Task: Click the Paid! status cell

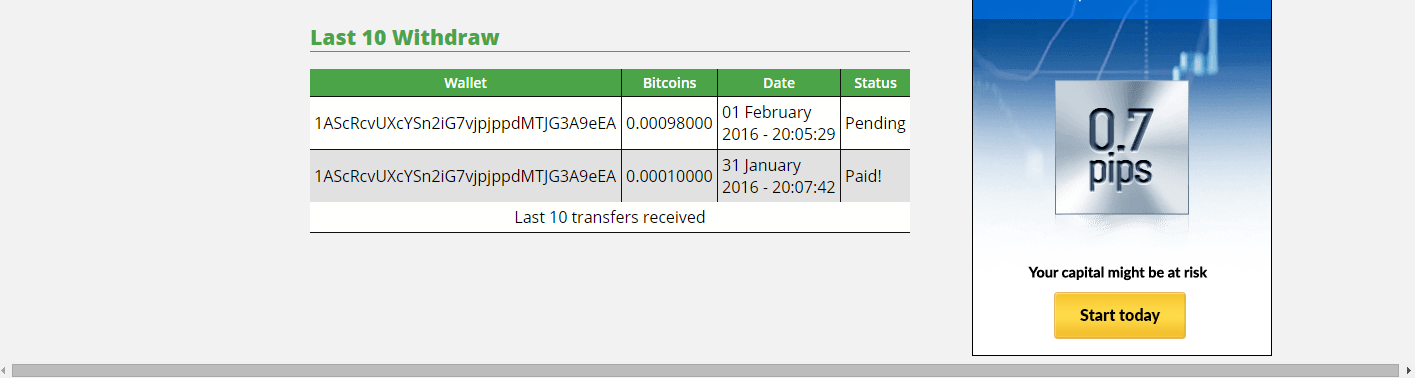Action: coord(875,176)
